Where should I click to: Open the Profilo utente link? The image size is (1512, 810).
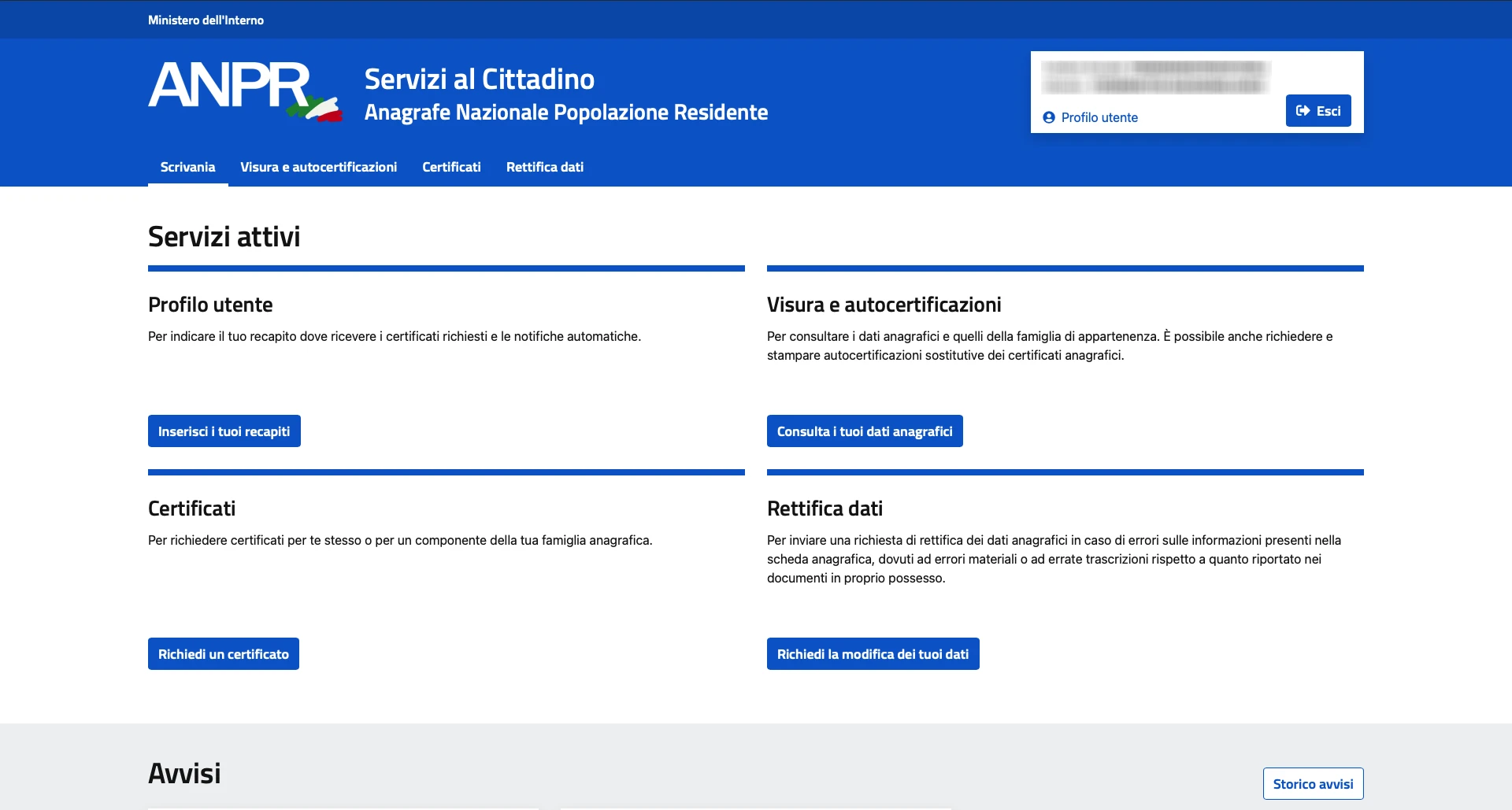click(1099, 117)
